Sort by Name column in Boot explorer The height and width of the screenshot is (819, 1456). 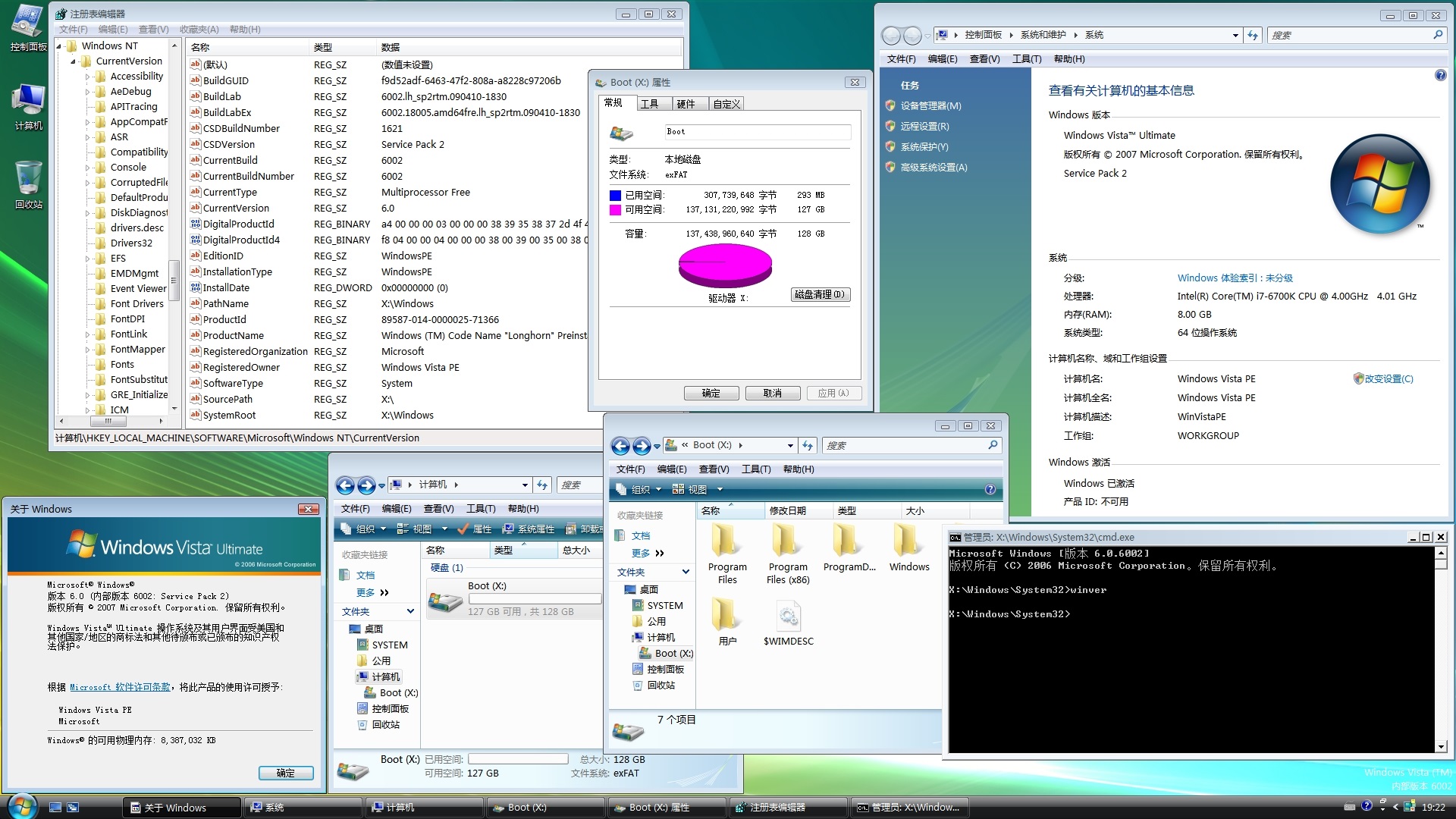pyautogui.click(x=730, y=511)
